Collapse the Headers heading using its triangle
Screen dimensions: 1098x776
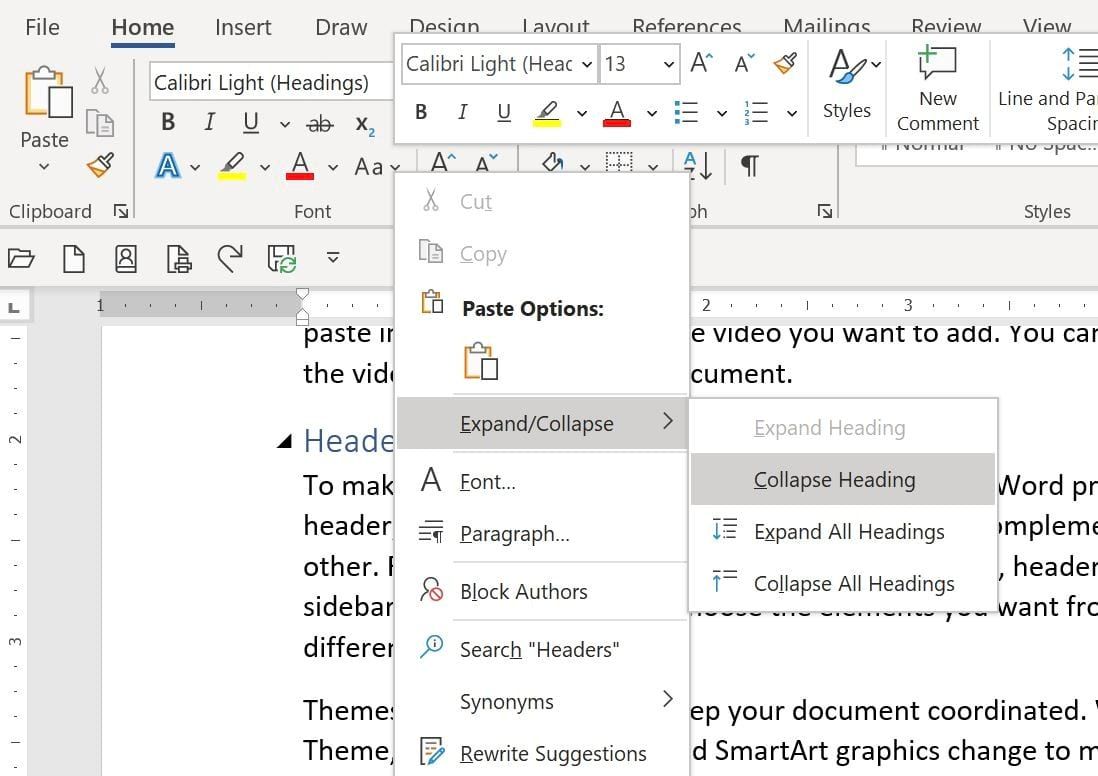[x=285, y=437]
